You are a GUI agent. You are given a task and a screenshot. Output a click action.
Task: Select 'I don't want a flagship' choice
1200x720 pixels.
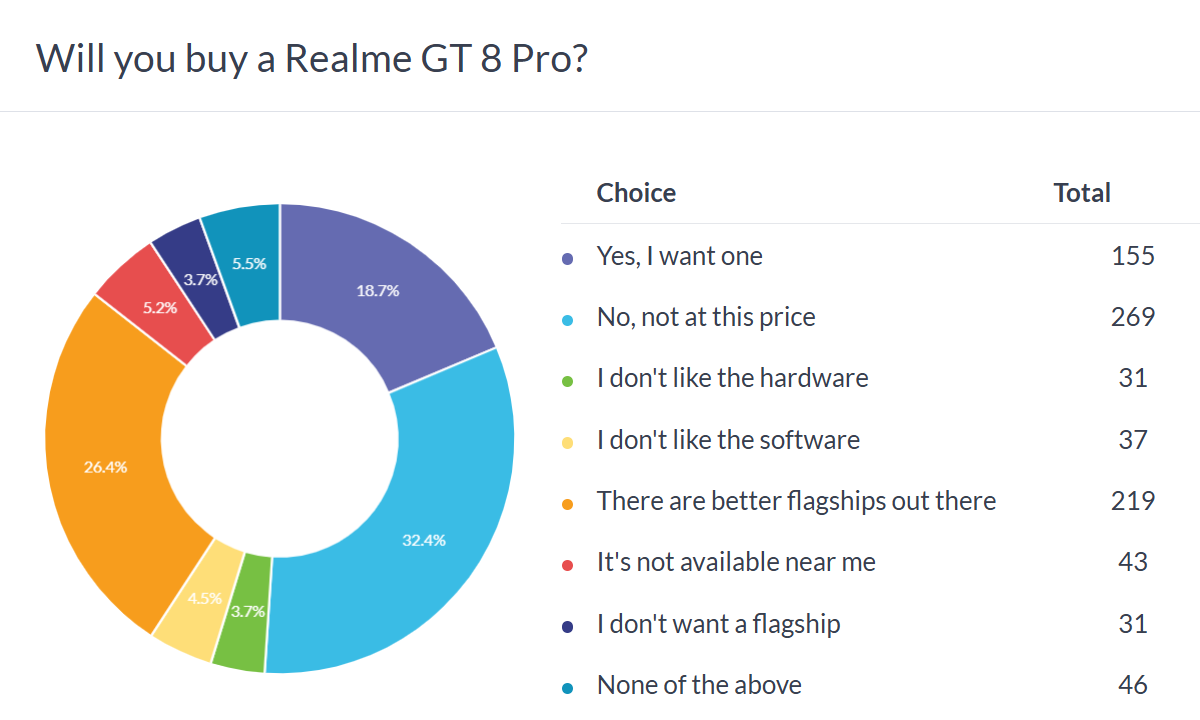(718, 625)
